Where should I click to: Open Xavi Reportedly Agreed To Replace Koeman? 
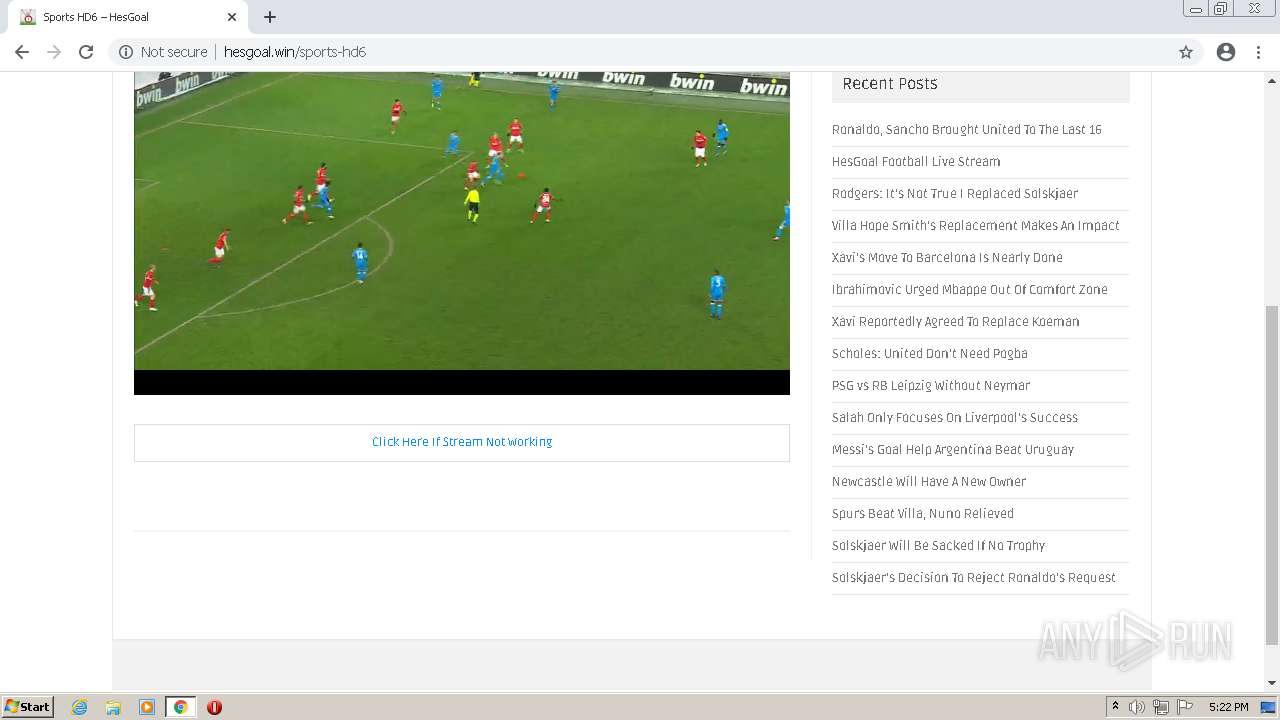[x=956, y=322]
